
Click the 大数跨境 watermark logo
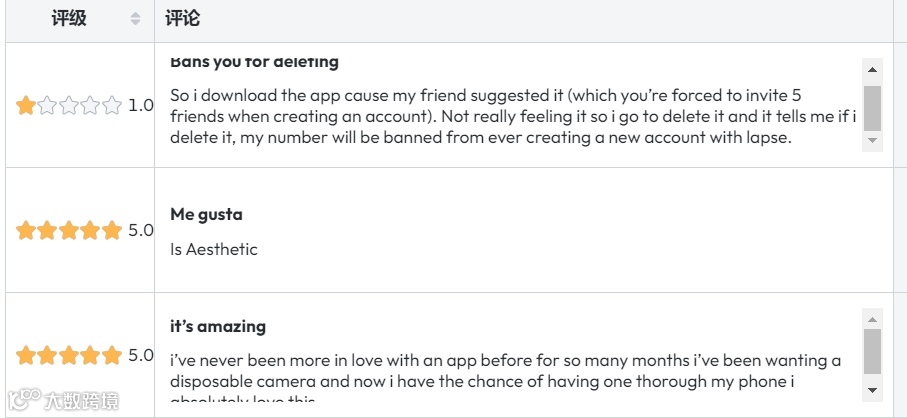(x=62, y=401)
